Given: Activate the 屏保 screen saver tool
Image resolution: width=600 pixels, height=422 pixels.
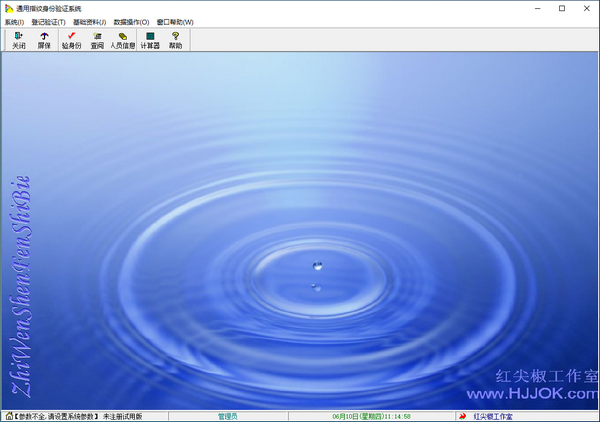Looking at the screenshot, I should tap(44, 40).
